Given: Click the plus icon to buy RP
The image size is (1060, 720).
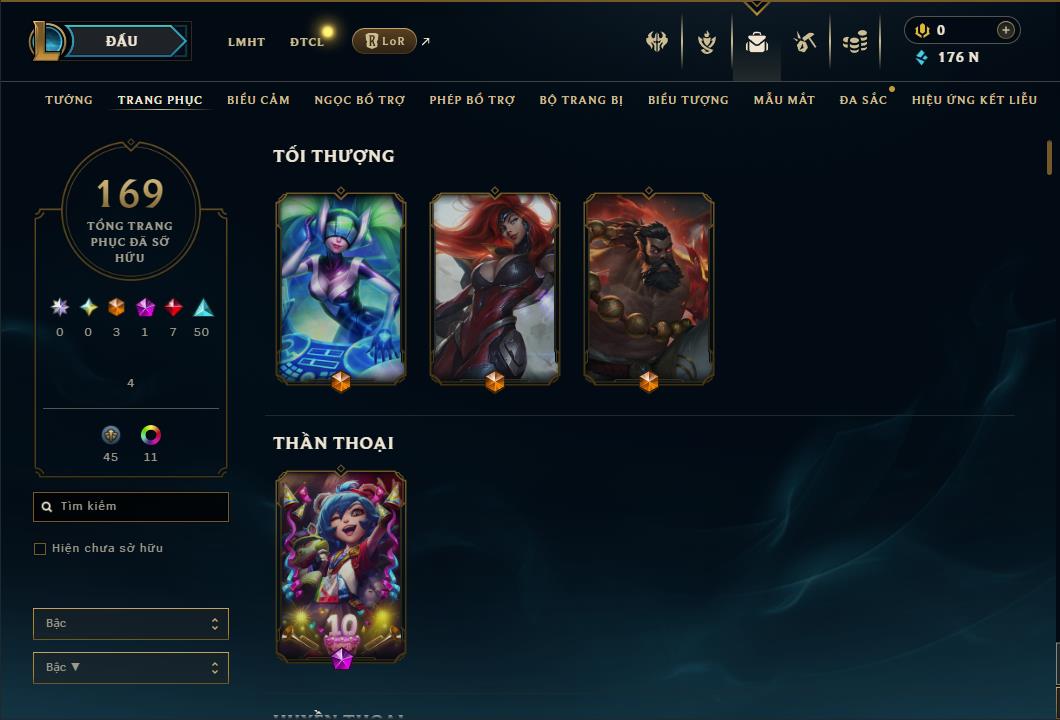Looking at the screenshot, I should pos(1006,30).
